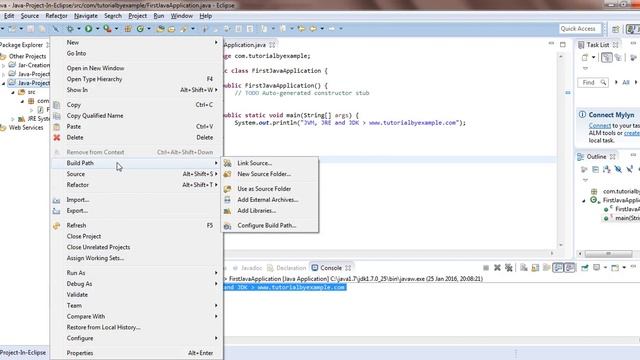The height and width of the screenshot is (360, 640).
Task: Select main(String) method in Outline
Action: (627, 218)
